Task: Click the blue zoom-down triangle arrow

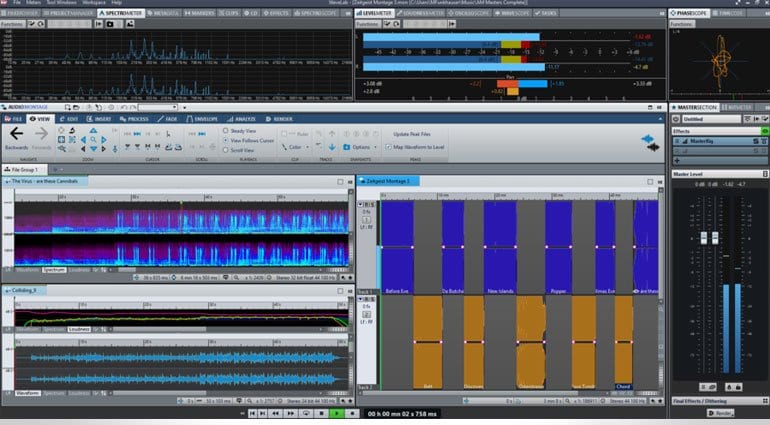Action: click(93, 149)
